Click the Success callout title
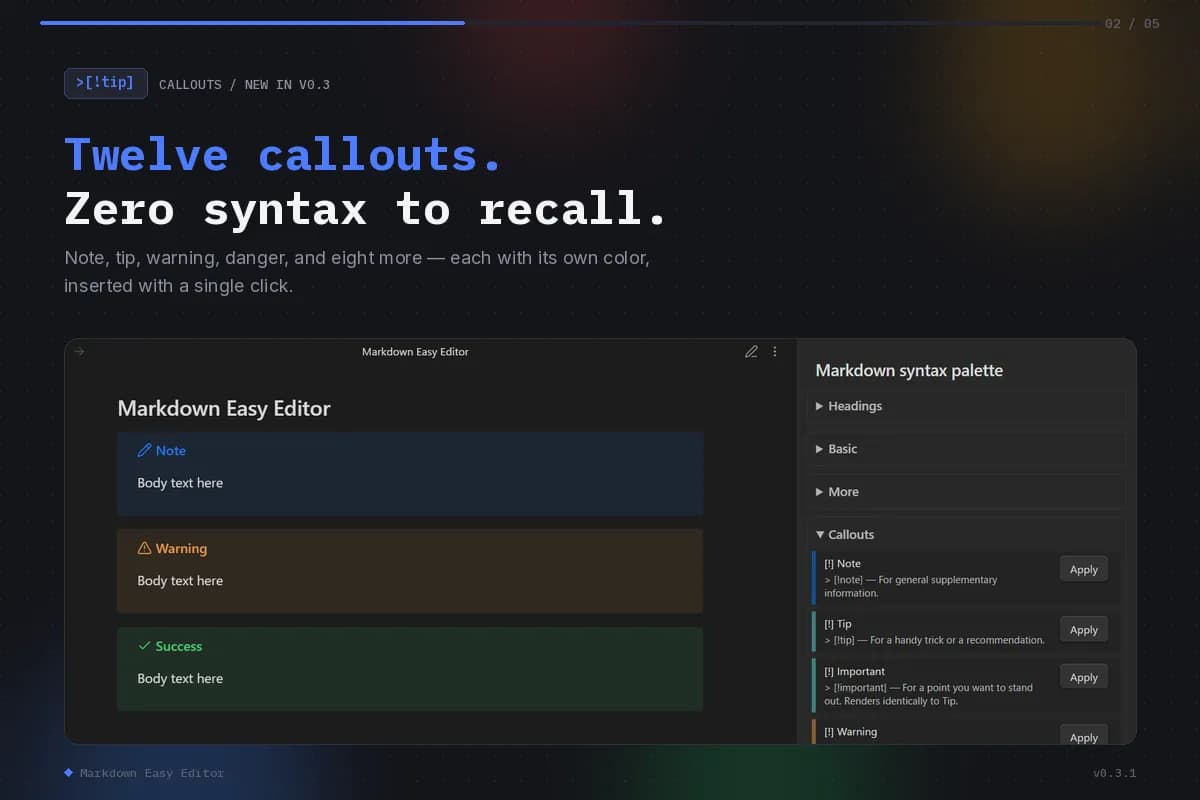The image size is (1200, 800). (x=179, y=646)
